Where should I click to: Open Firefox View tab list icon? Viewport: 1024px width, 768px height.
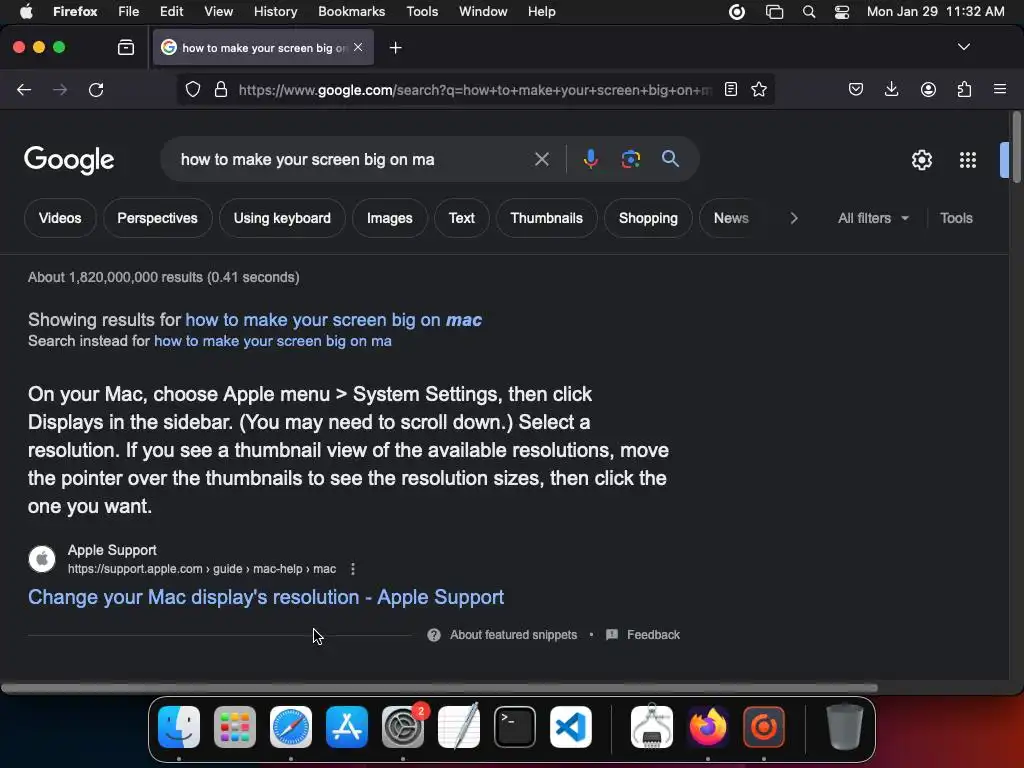(126, 47)
